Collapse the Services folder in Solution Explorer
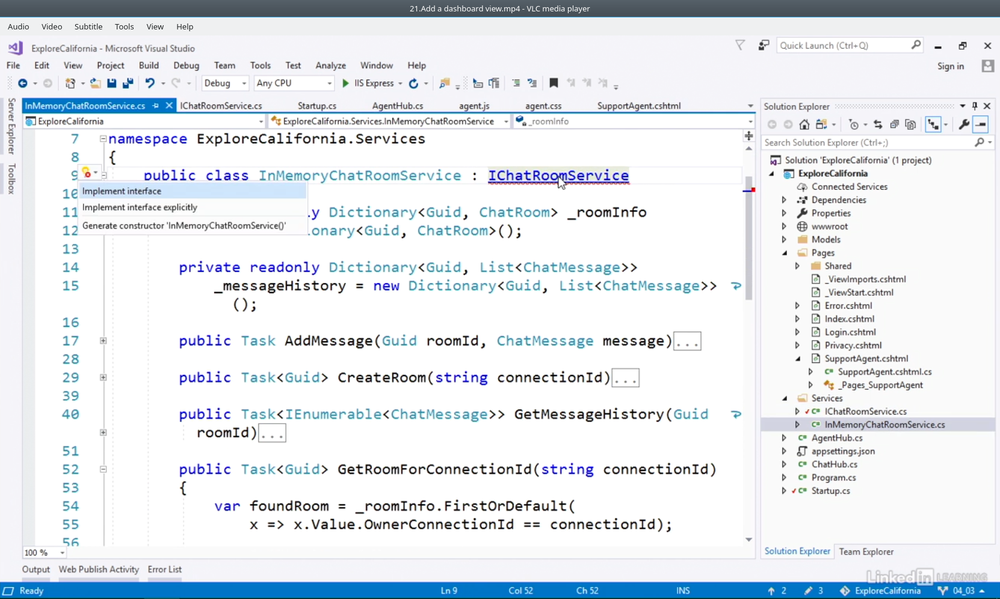The height and width of the screenshot is (599, 1000). (x=784, y=398)
